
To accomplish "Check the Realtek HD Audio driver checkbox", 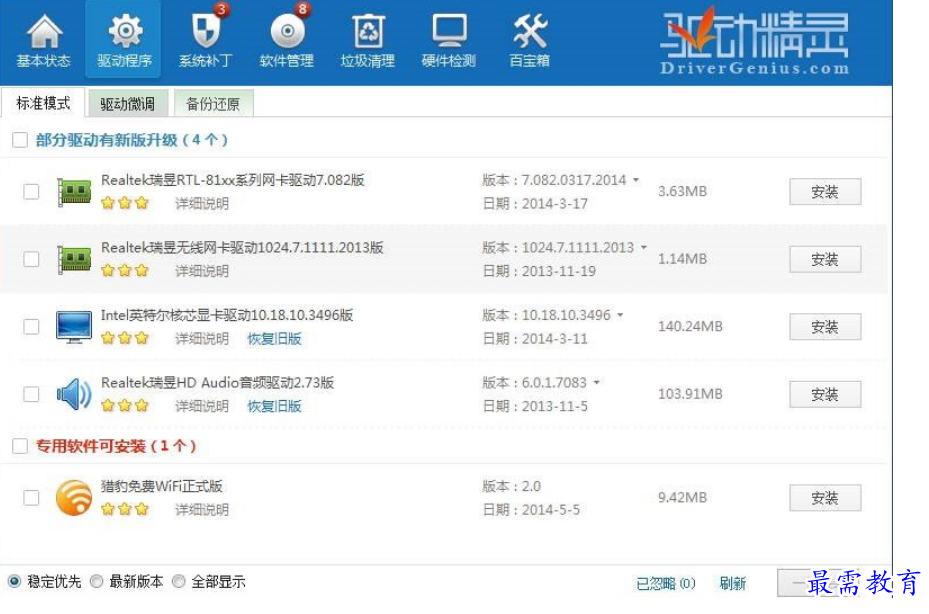I will [x=31, y=394].
